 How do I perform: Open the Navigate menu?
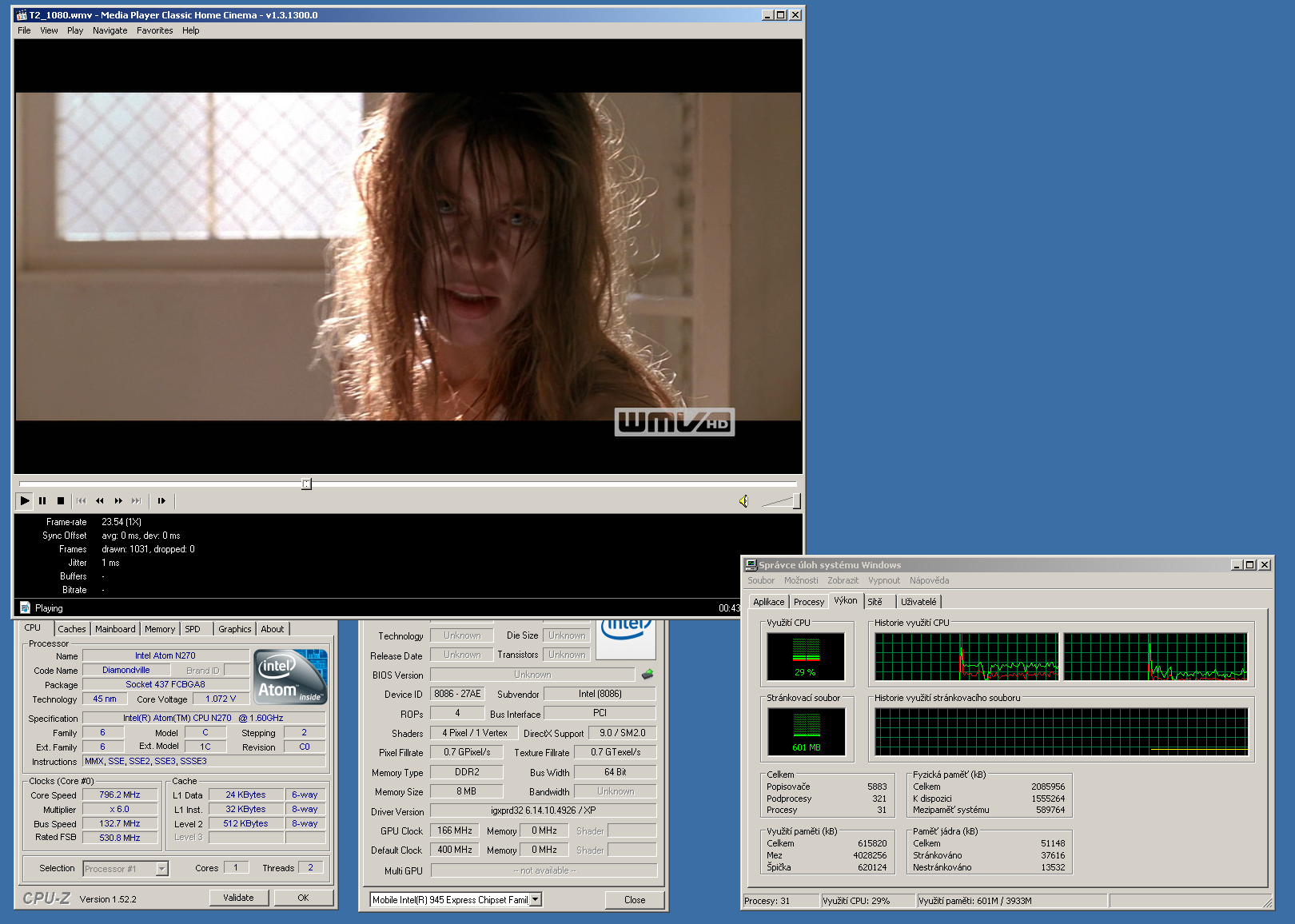(110, 30)
